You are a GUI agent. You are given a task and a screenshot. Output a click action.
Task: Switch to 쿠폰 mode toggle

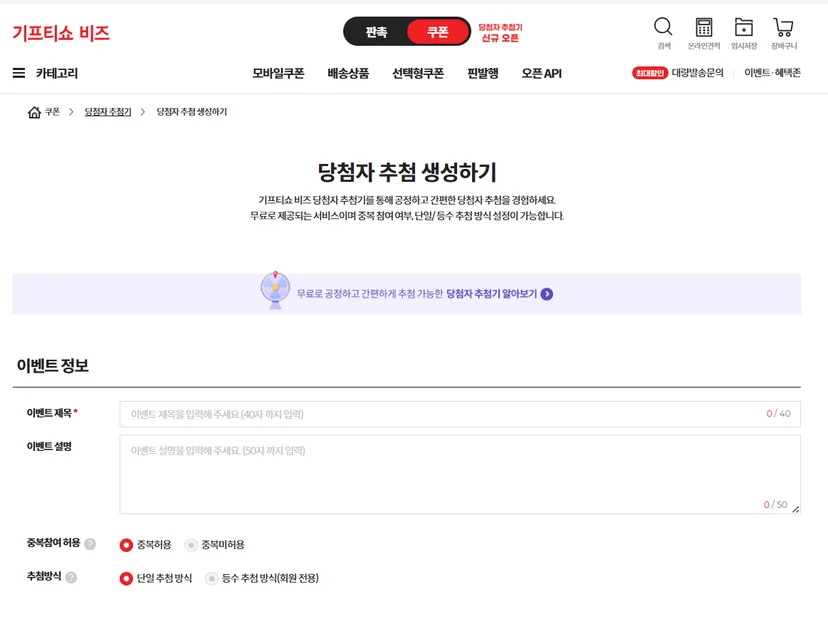click(x=438, y=32)
